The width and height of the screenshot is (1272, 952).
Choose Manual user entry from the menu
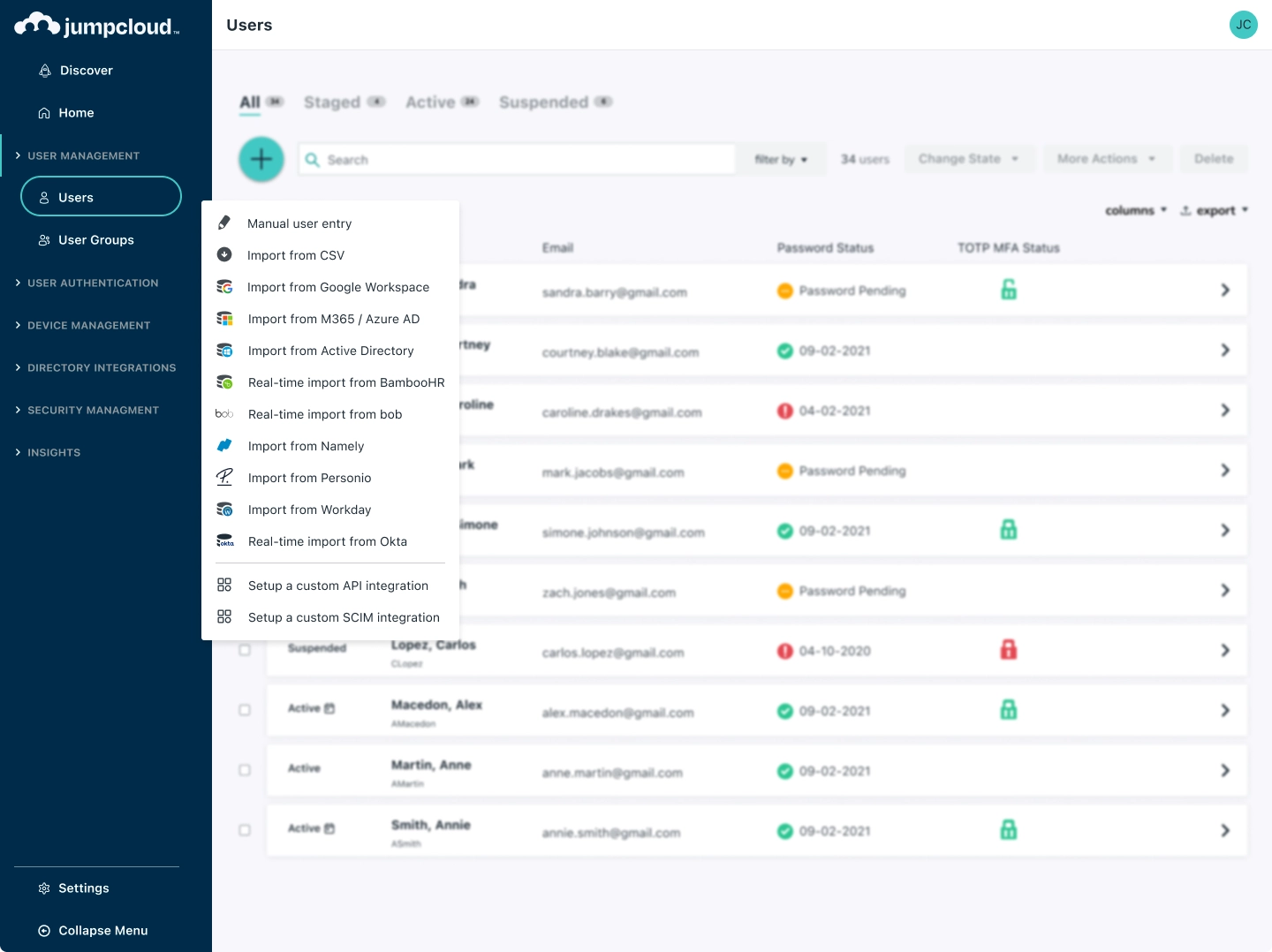coord(299,223)
